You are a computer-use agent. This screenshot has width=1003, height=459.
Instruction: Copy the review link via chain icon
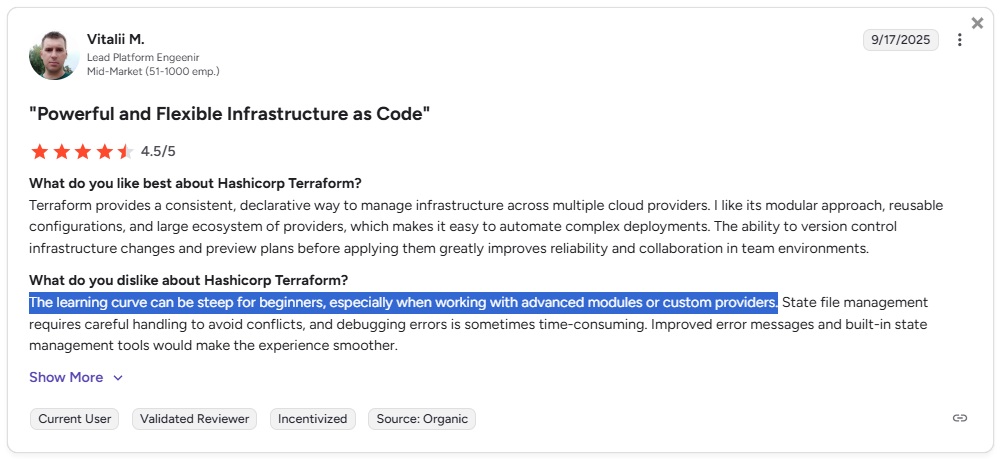click(960, 418)
